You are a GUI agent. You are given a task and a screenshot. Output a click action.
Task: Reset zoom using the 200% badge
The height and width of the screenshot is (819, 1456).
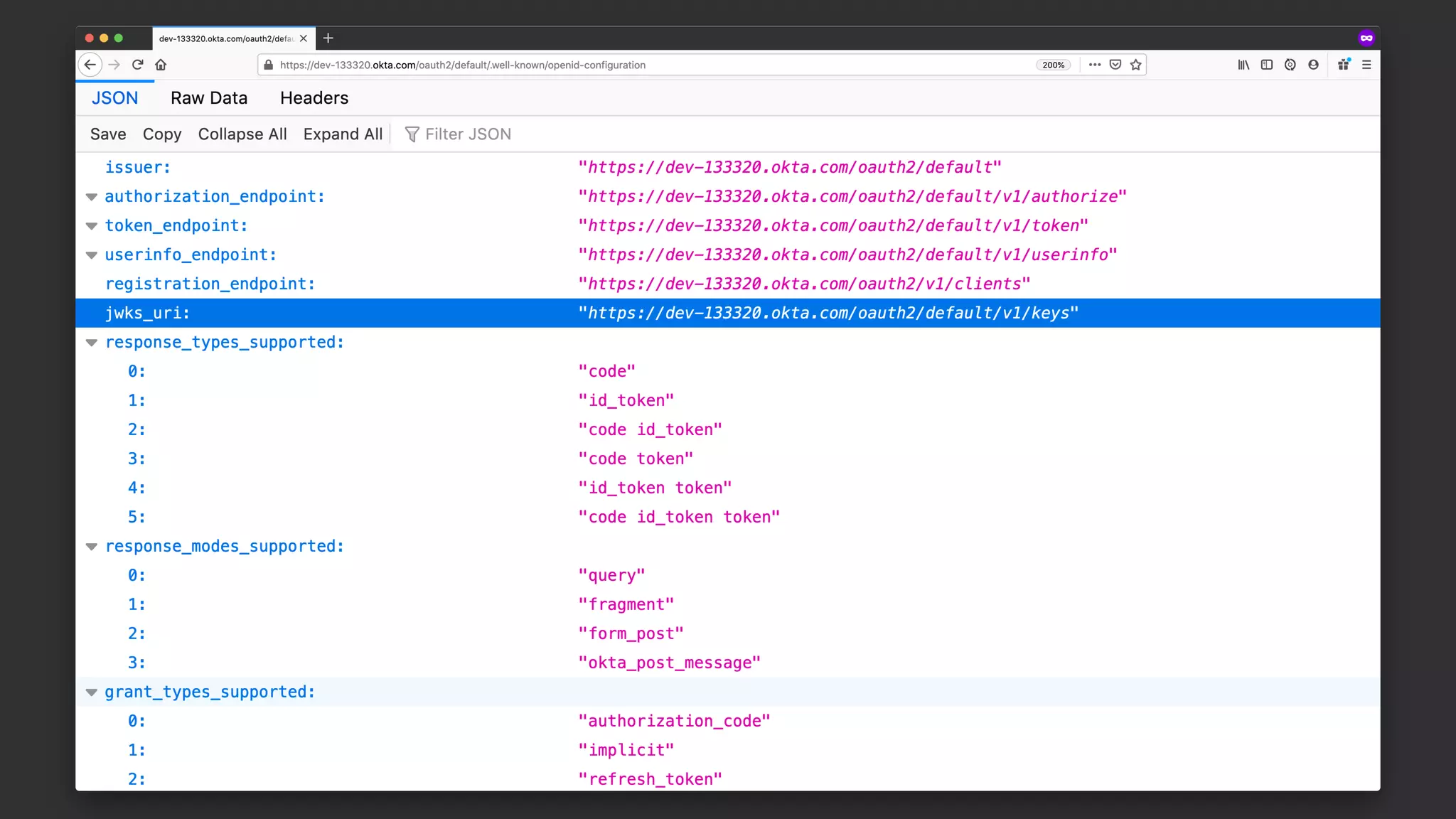pyautogui.click(x=1053, y=65)
